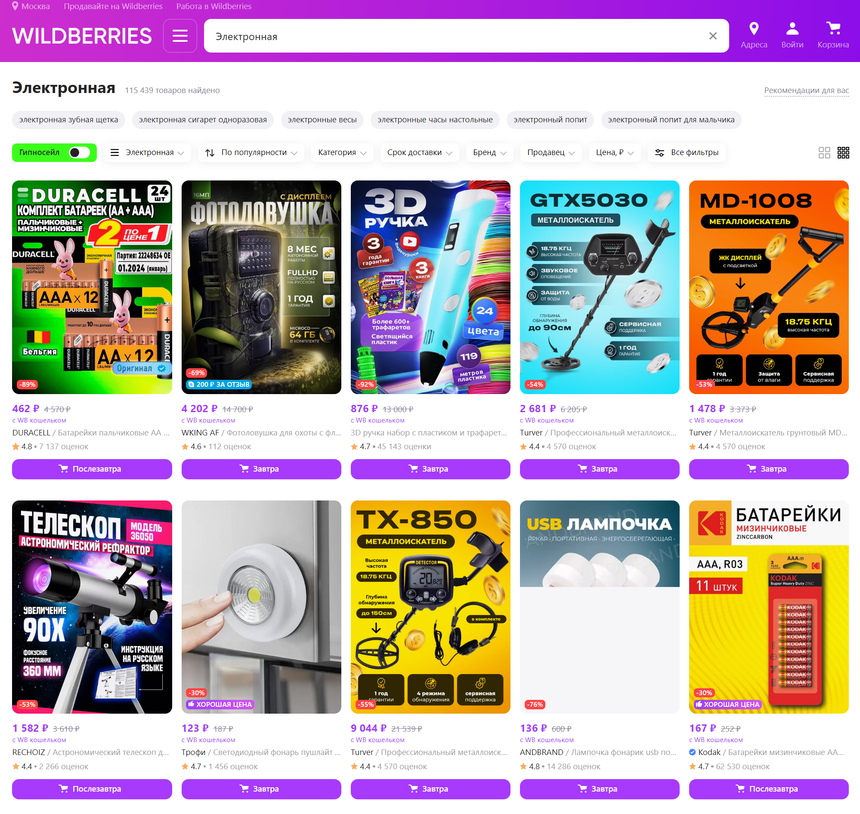Select электронная сигарет одноразовая chip

[x=203, y=120]
